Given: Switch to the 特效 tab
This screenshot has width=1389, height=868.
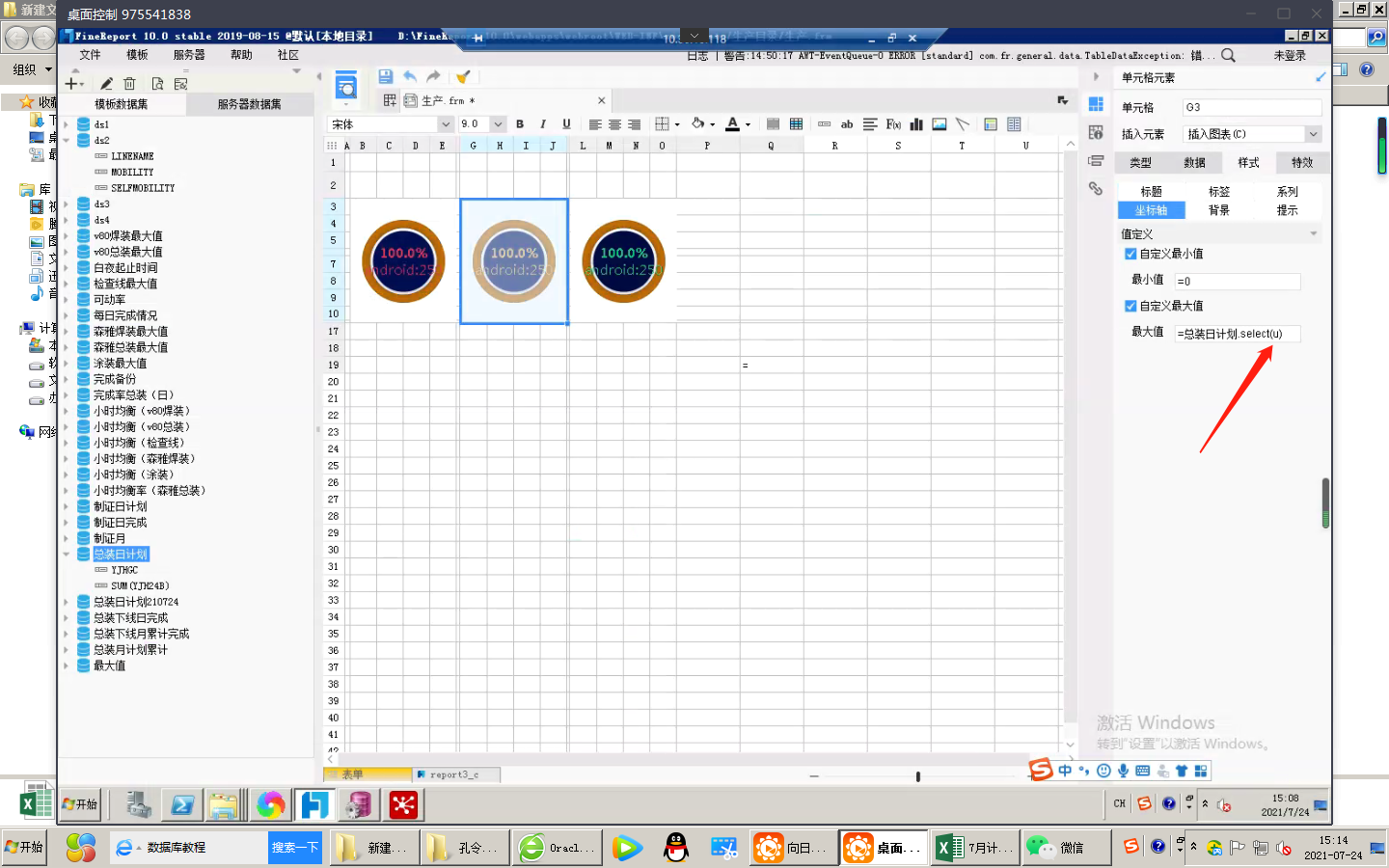Looking at the screenshot, I should (1302, 163).
